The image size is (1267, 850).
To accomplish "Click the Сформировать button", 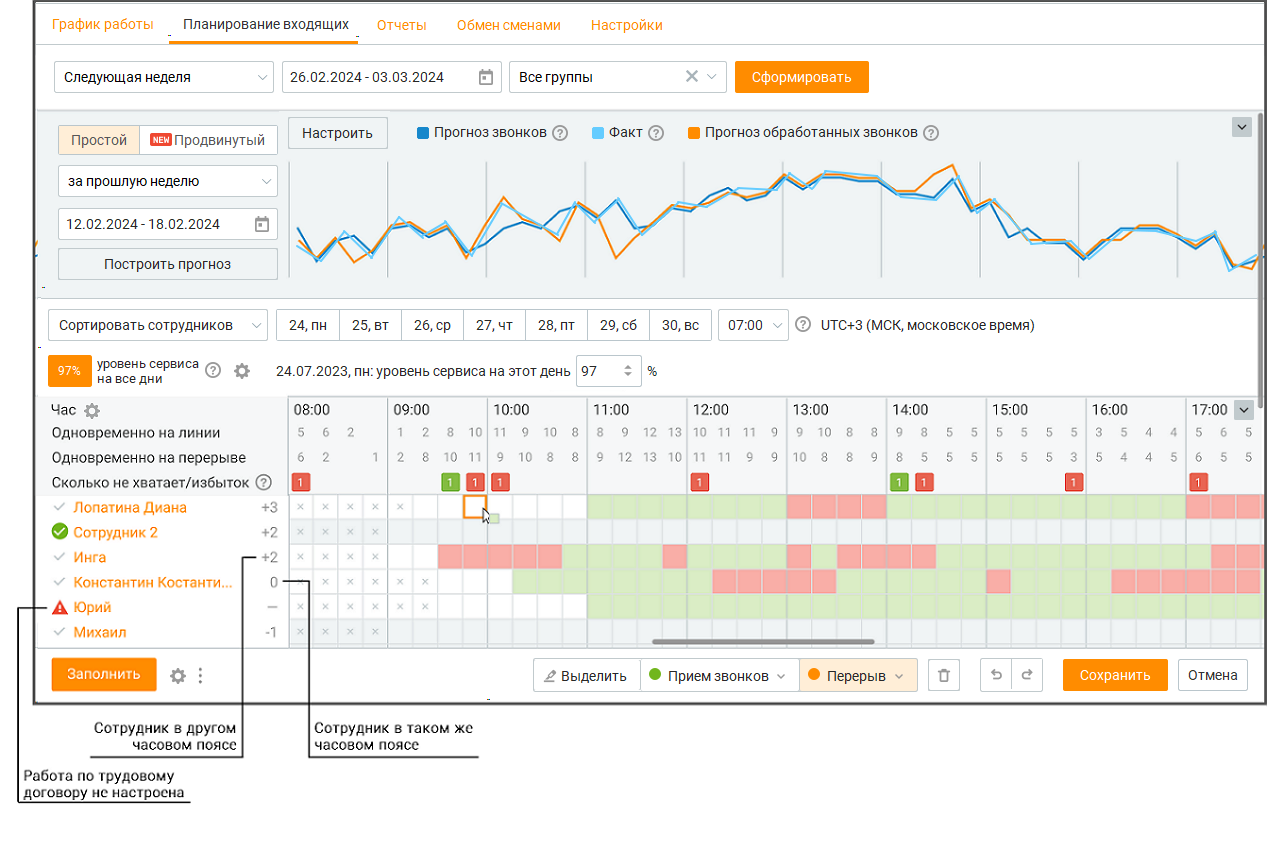I will [x=802, y=77].
